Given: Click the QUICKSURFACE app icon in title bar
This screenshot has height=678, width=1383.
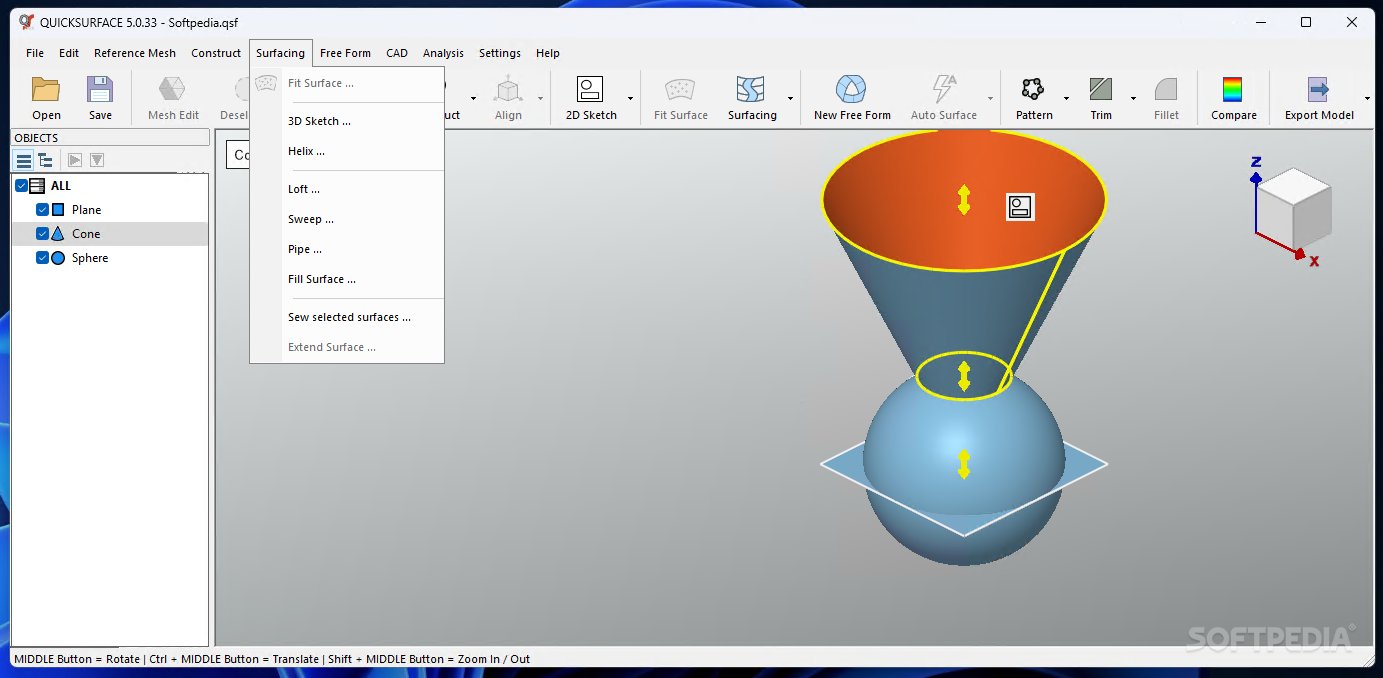Looking at the screenshot, I should click(26, 22).
